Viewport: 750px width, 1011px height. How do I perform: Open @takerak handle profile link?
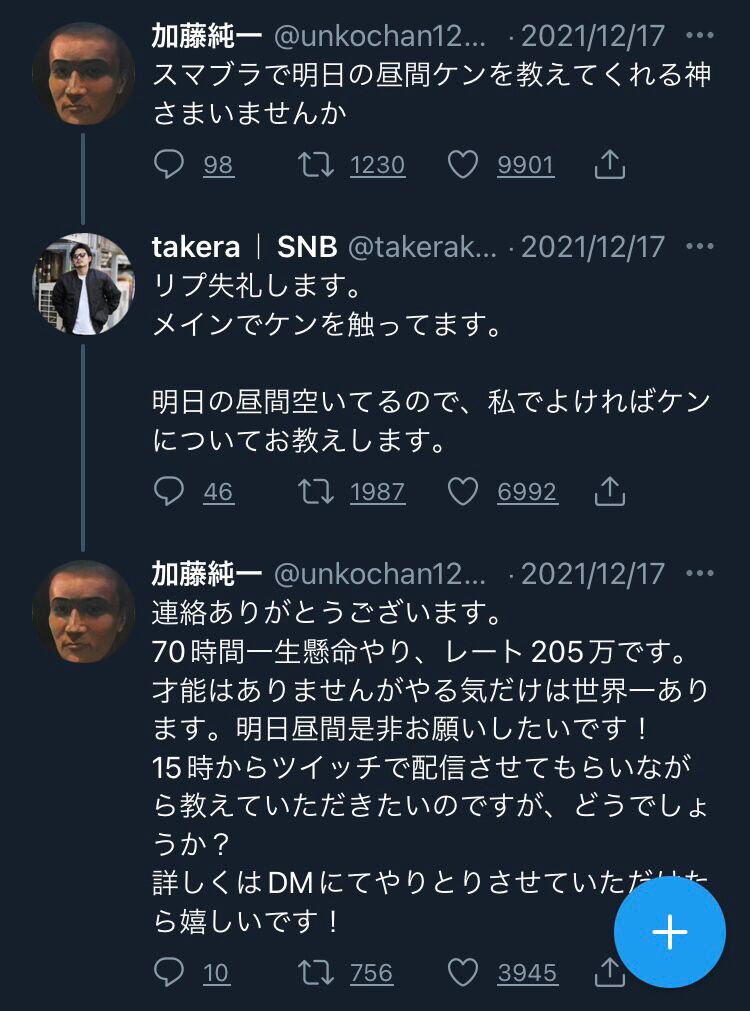click(x=422, y=247)
